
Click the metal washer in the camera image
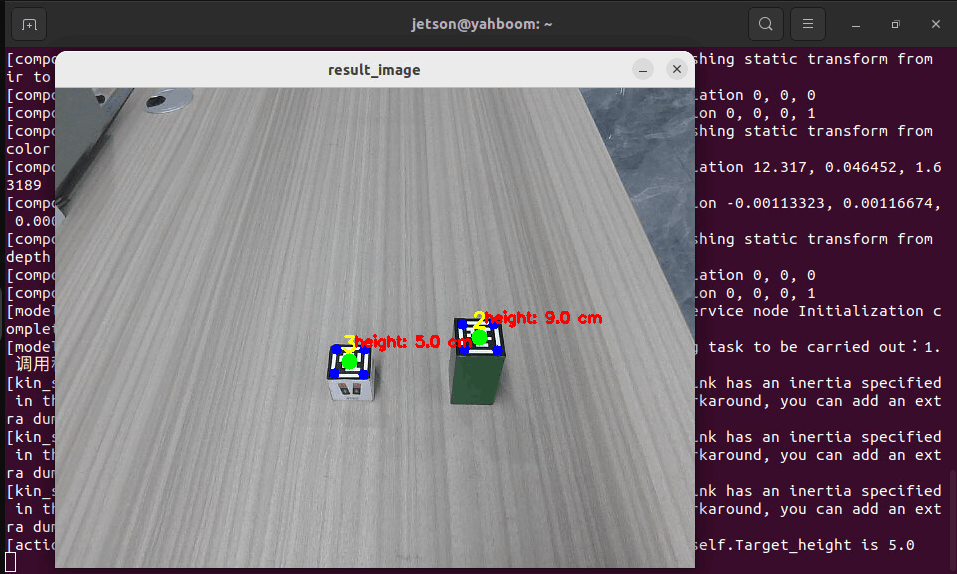tap(169, 101)
